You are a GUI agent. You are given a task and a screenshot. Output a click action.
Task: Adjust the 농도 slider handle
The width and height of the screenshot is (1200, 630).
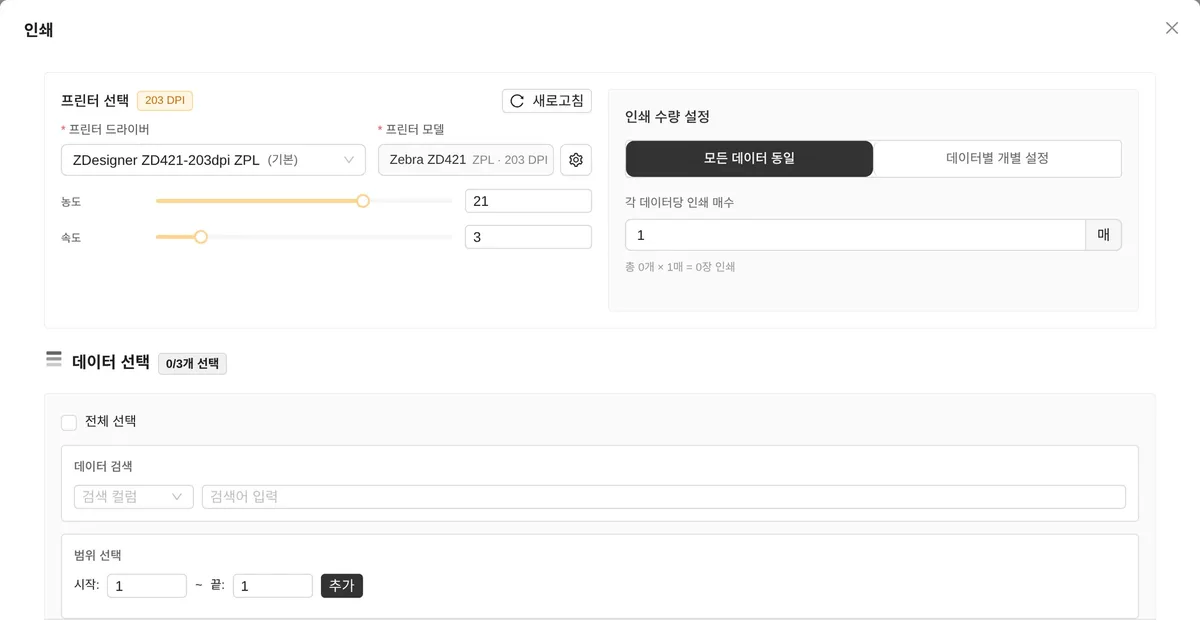pos(363,201)
